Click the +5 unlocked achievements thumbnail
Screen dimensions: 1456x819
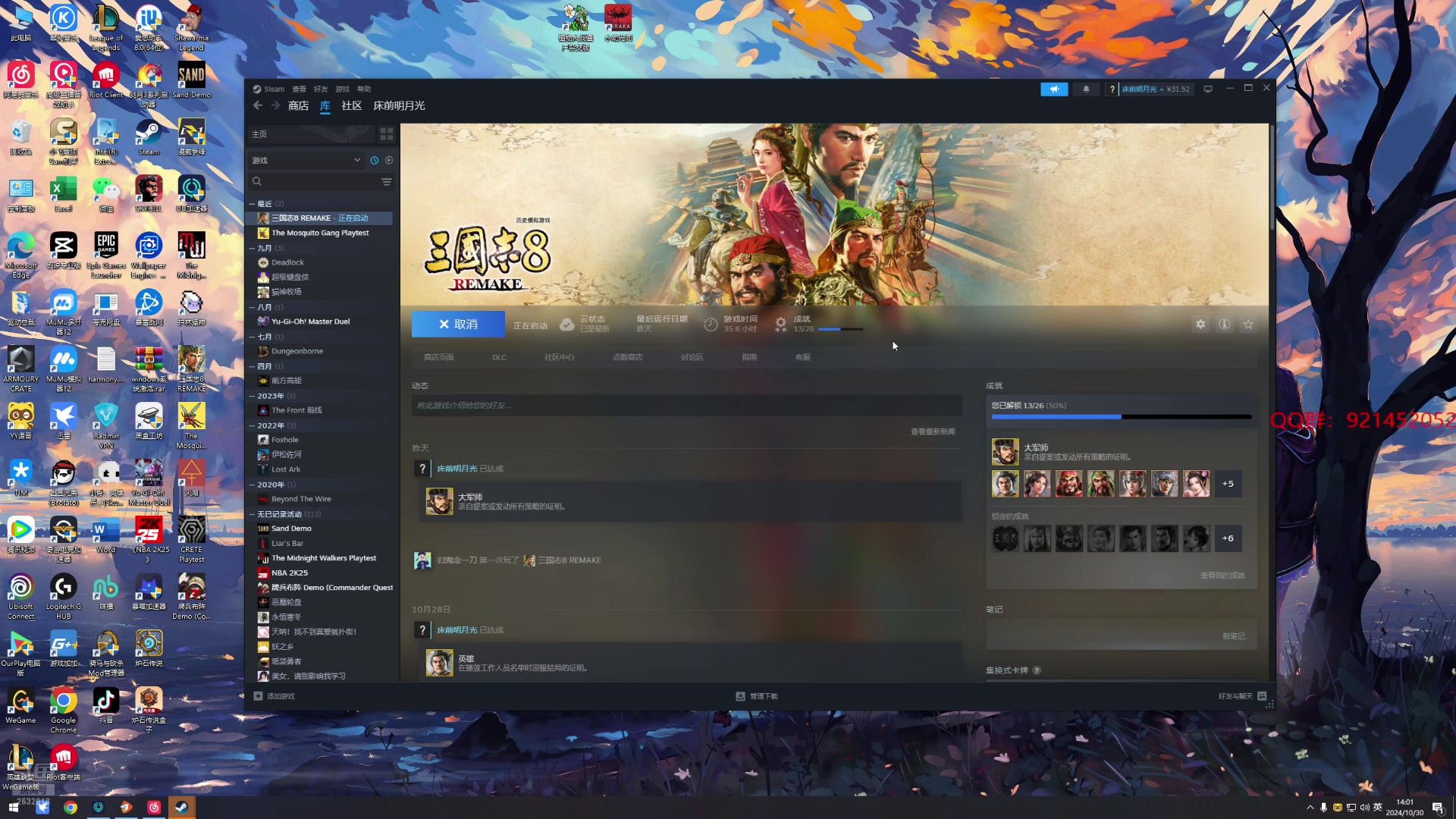1228,484
